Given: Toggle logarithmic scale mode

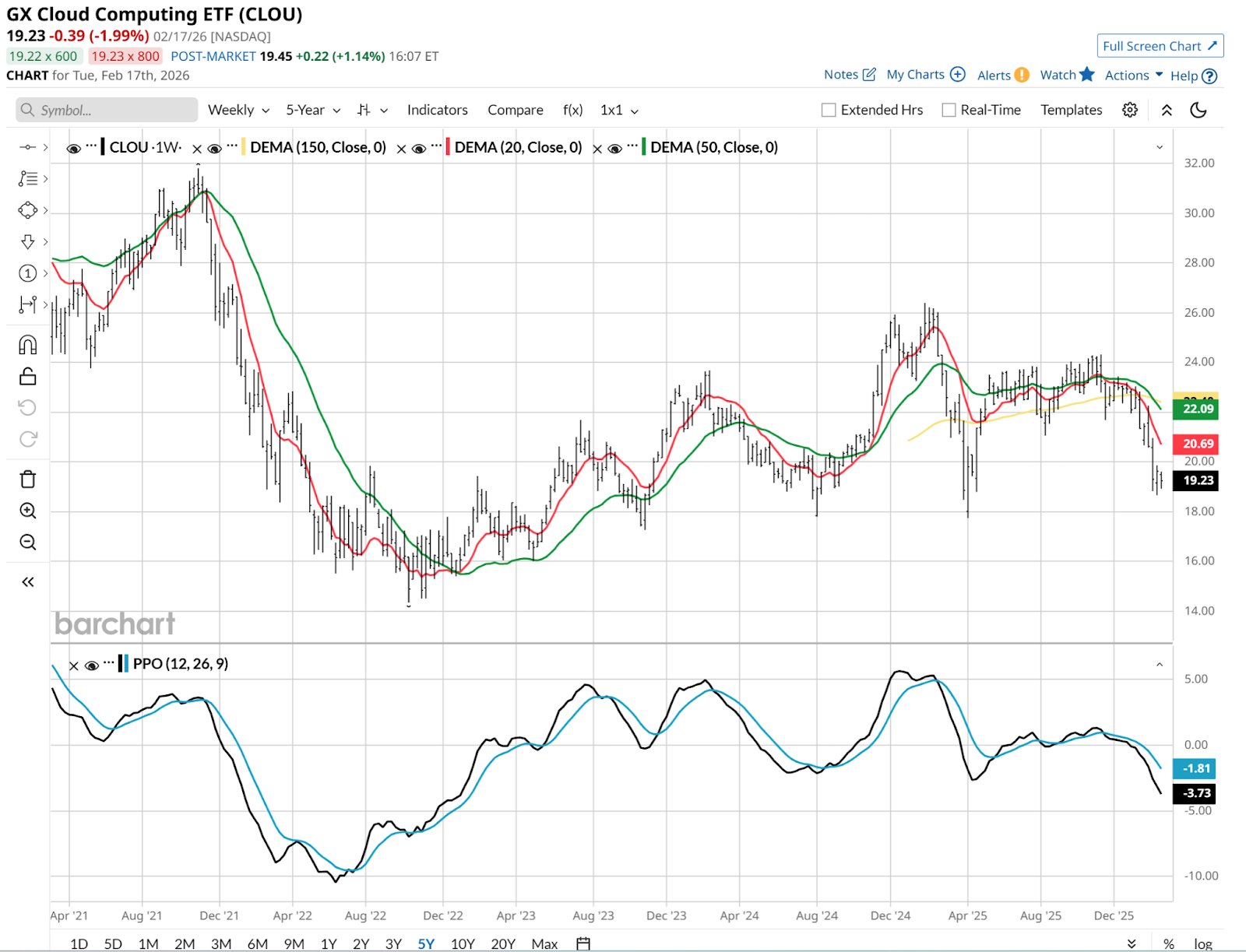Looking at the screenshot, I should [1202, 943].
